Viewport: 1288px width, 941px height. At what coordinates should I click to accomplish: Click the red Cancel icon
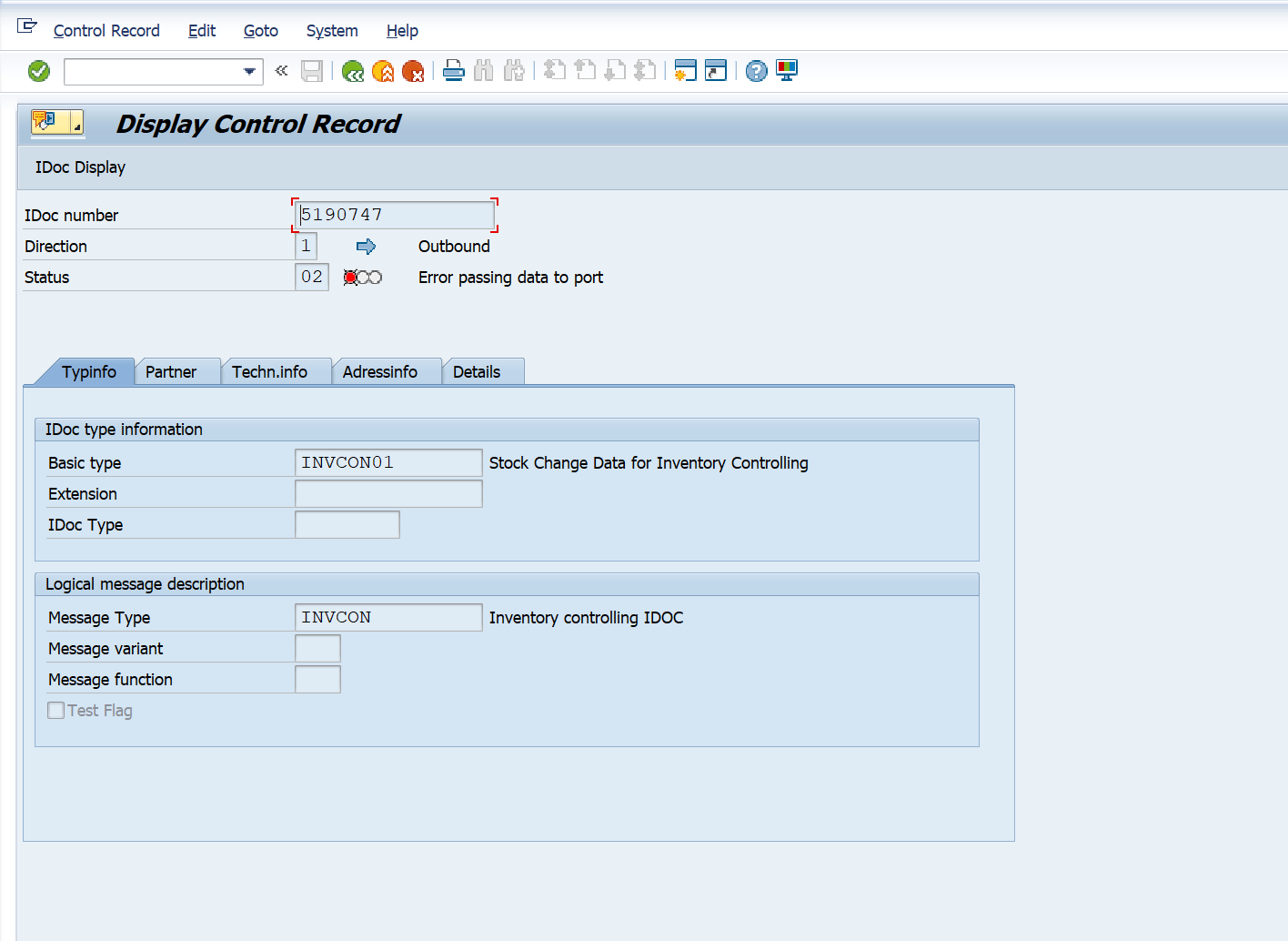pos(413,71)
